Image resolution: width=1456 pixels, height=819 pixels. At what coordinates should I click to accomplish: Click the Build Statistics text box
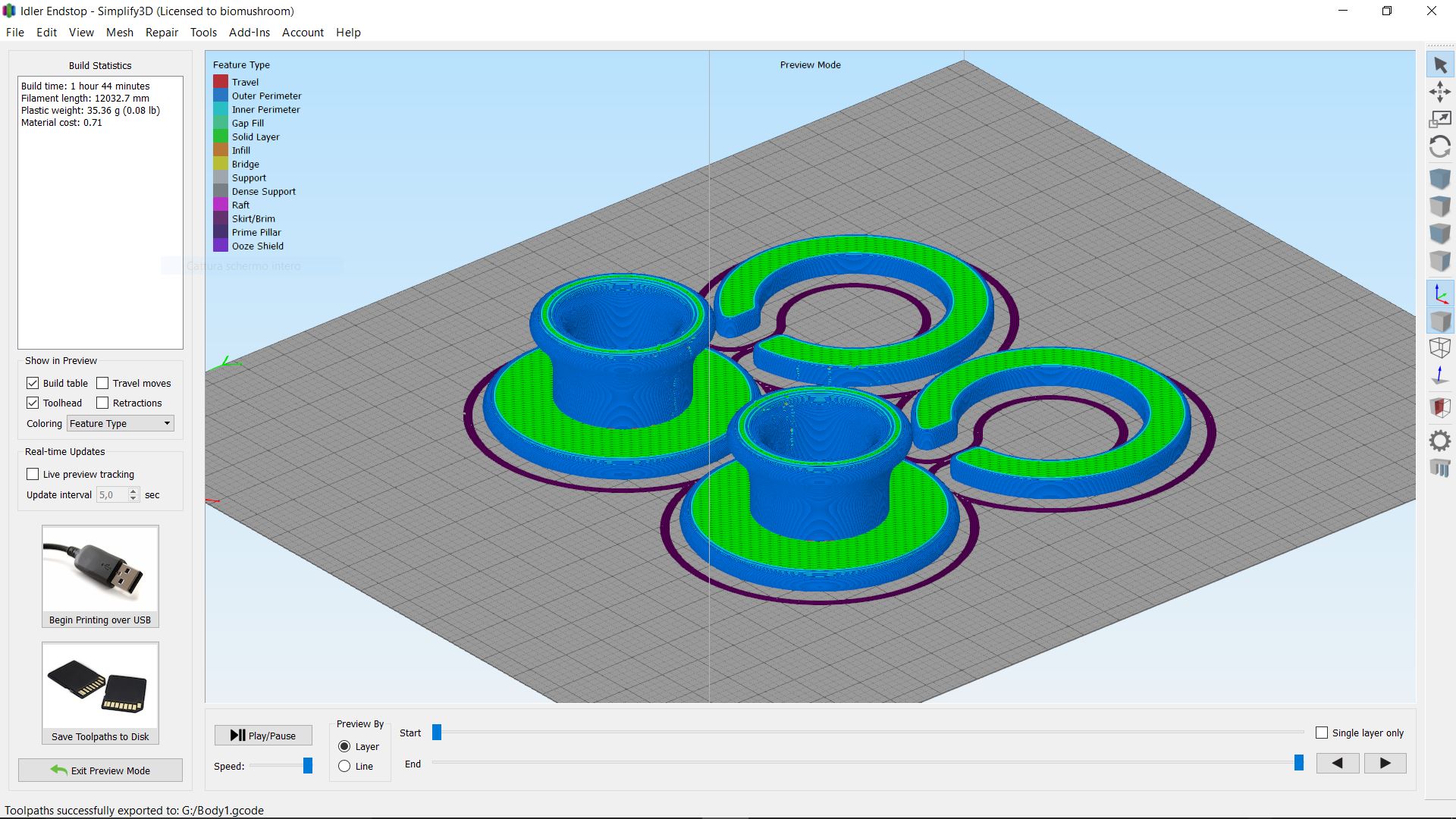coord(100,212)
